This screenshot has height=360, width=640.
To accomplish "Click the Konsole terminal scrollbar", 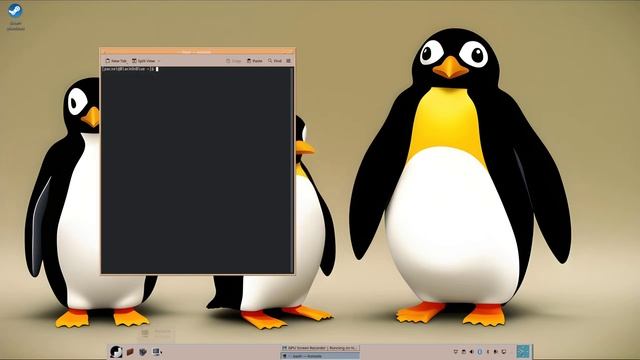I will click(x=292, y=170).
